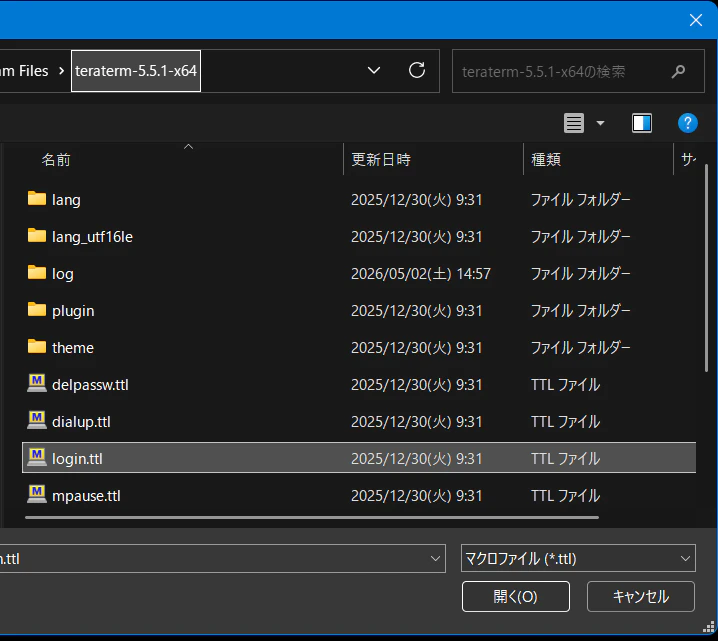The height and width of the screenshot is (641, 718).
Task: Select the lang_utf16le folder icon
Action: [x=37, y=236]
